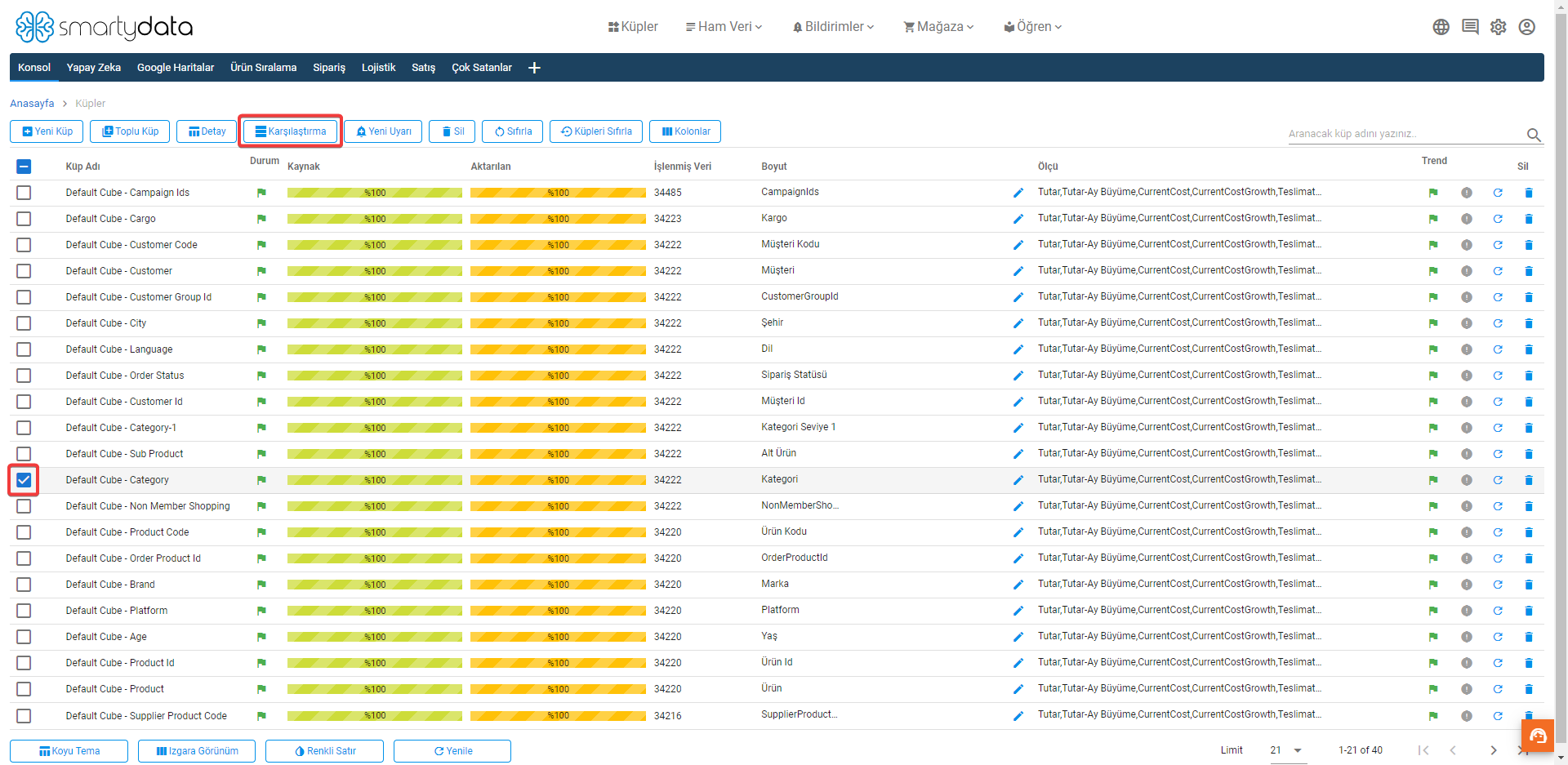1568x765 pixels.
Task: Open Küpler in top navigation
Action: tap(633, 27)
